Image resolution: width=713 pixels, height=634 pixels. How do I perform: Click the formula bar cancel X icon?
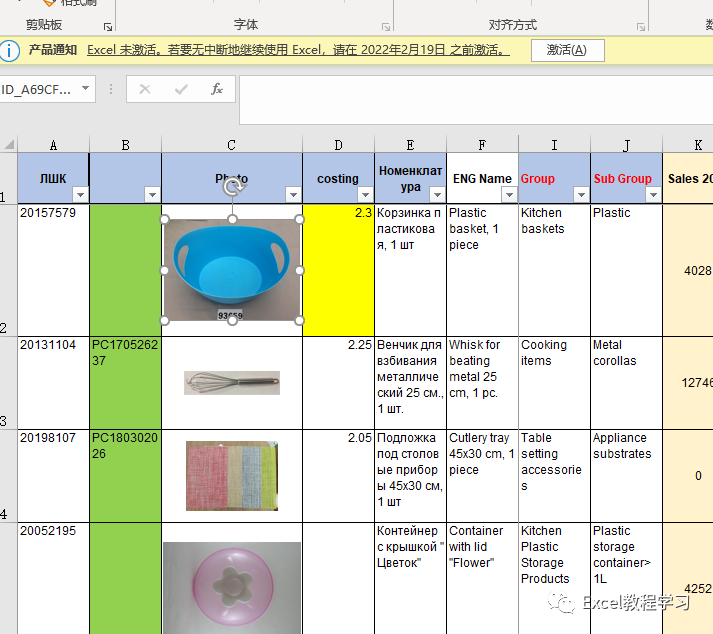(145, 89)
